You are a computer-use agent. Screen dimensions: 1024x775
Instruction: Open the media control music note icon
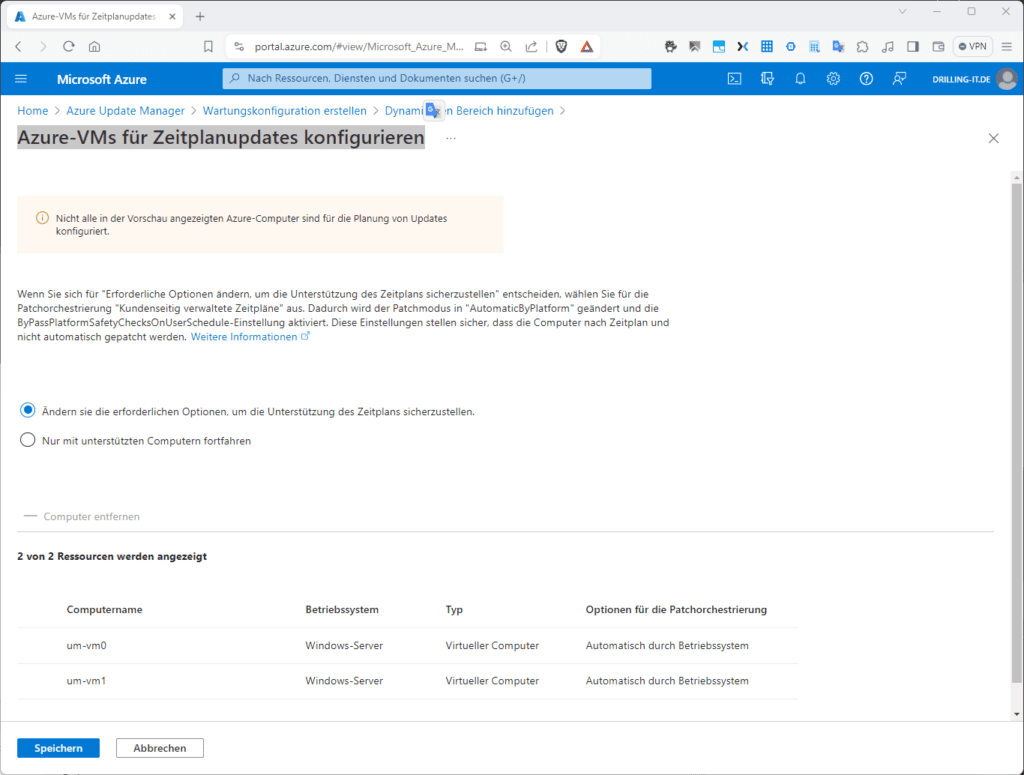(x=888, y=46)
